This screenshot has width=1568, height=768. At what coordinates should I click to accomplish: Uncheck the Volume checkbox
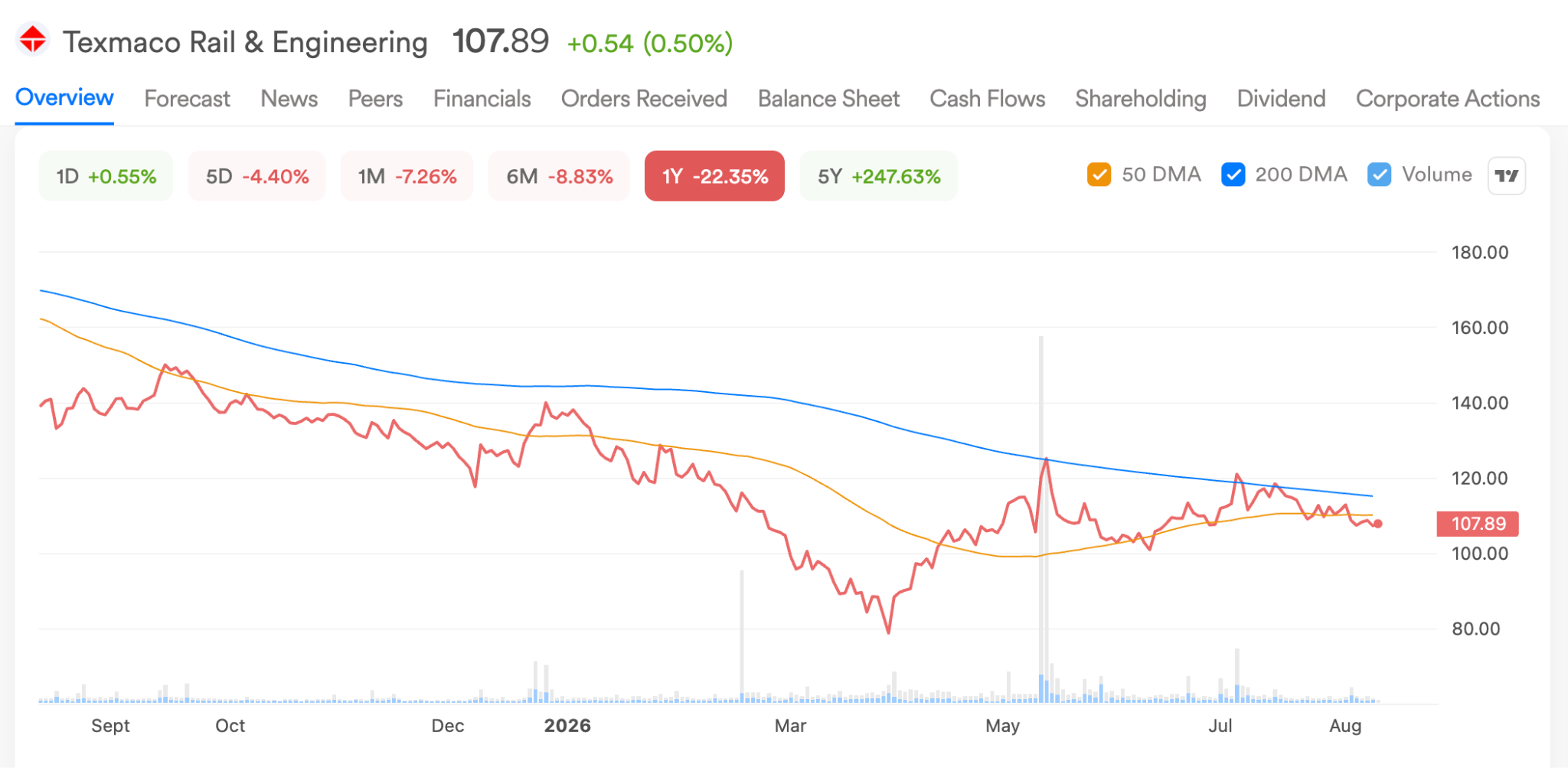tap(1379, 175)
